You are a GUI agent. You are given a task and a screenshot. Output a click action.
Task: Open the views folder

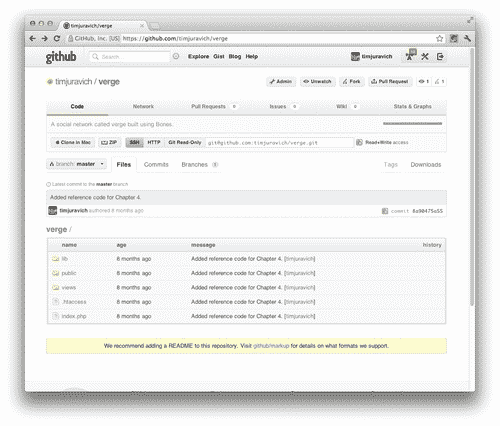(x=69, y=287)
